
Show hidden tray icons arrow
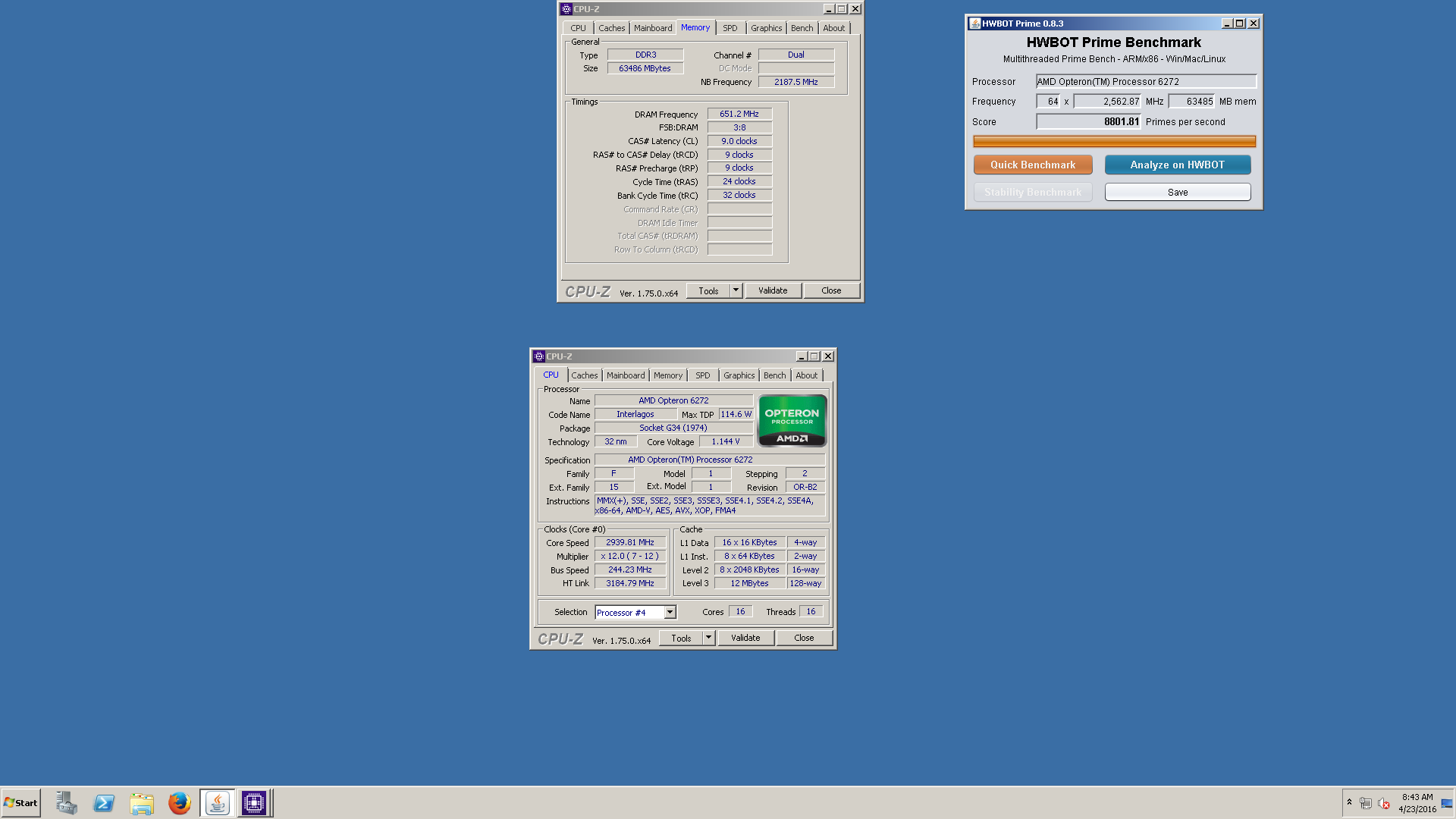1349,802
